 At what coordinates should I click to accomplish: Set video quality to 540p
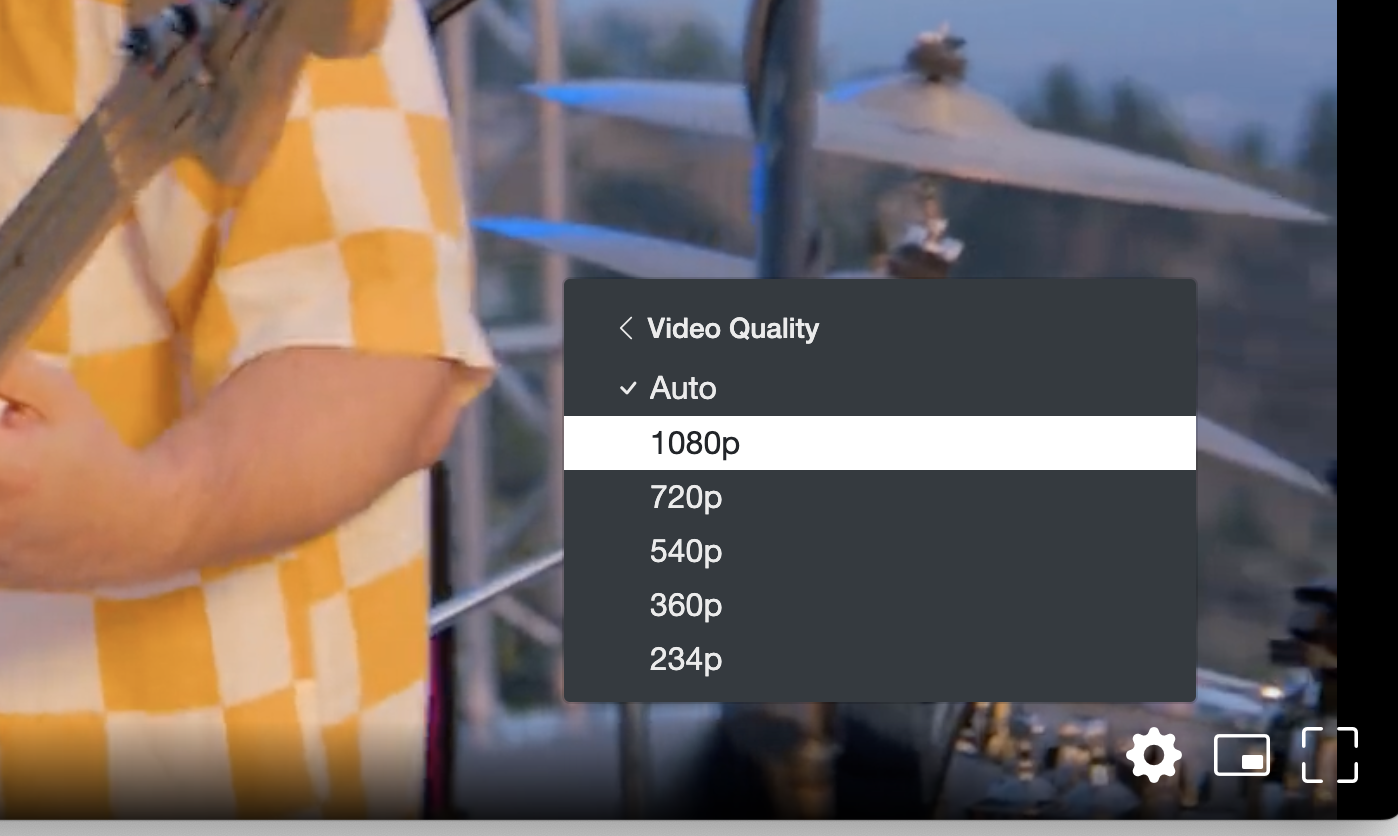880,551
